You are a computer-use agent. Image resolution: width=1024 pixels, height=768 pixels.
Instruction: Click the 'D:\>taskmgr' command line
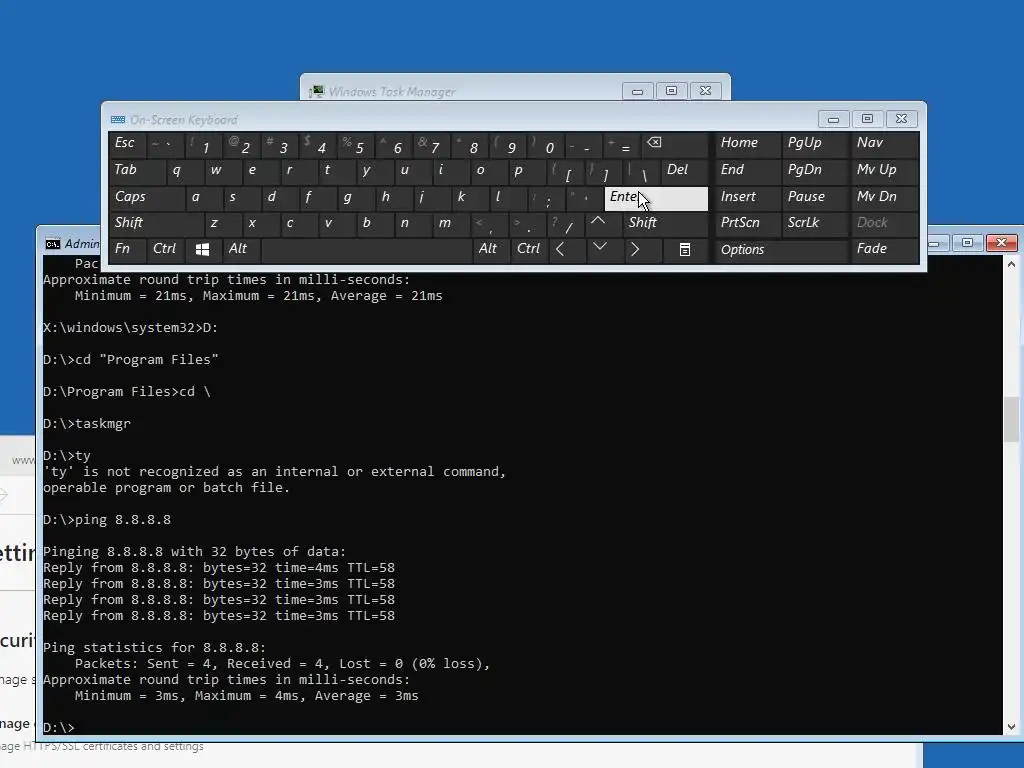pos(87,424)
